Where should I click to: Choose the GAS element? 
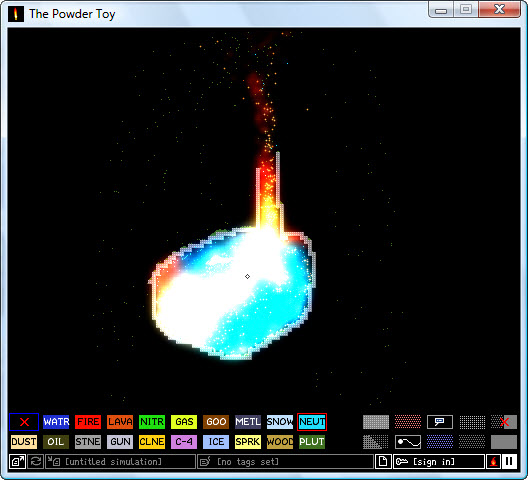[184, 422]
